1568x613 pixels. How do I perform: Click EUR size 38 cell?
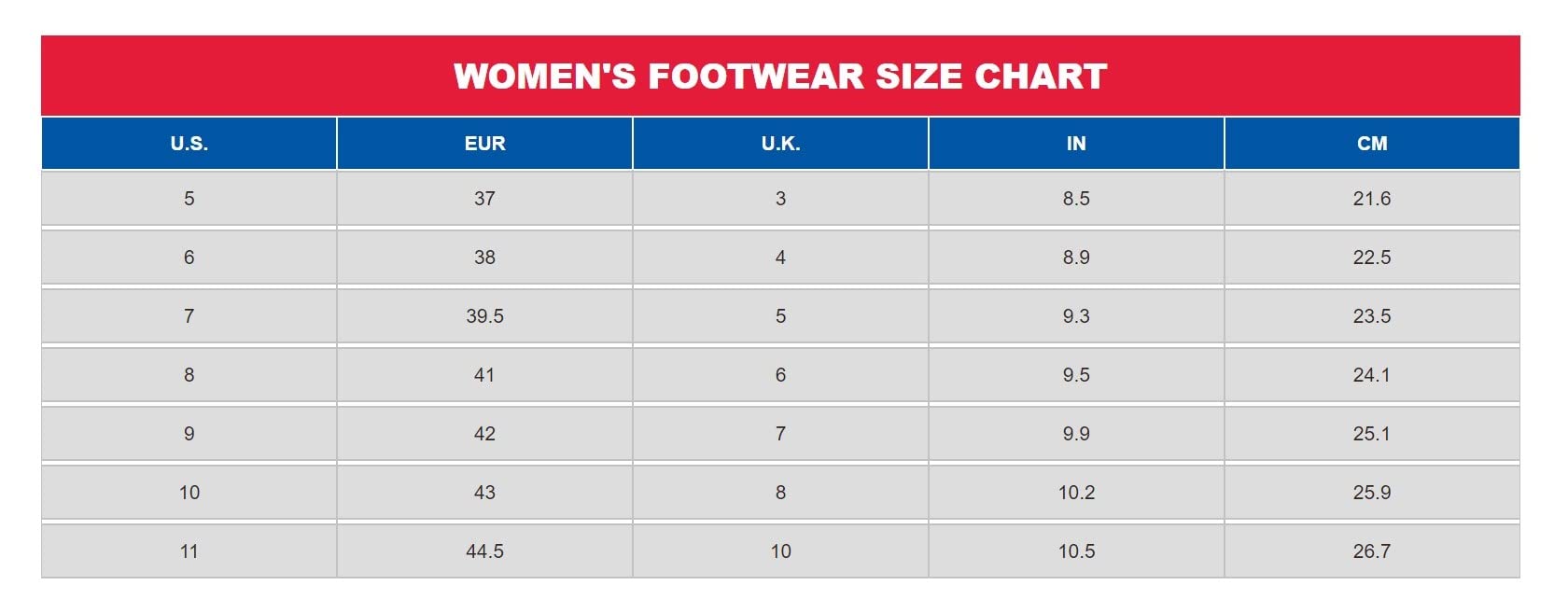pos(484,258)
